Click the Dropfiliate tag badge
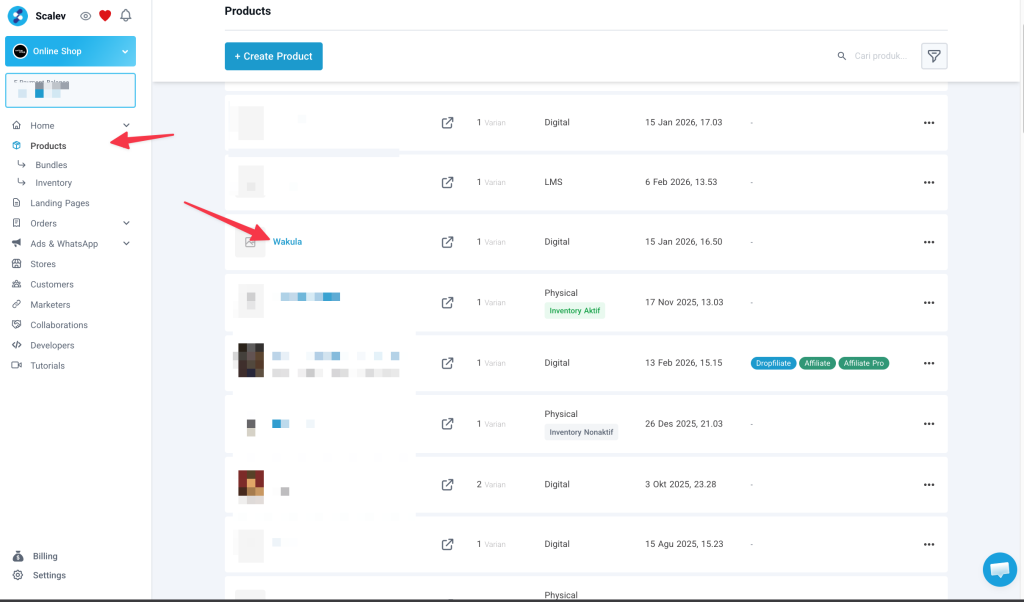Viewport: 1024px width, 602px height. [x=772, y=363]
